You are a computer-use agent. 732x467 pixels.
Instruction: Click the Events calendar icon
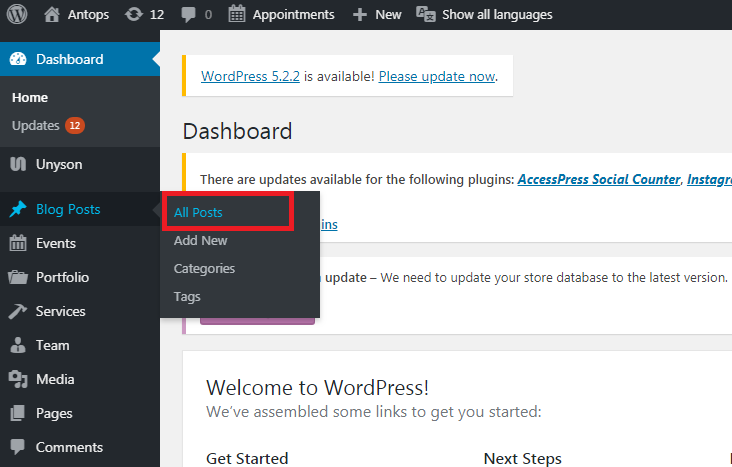(x=18, y=243)
